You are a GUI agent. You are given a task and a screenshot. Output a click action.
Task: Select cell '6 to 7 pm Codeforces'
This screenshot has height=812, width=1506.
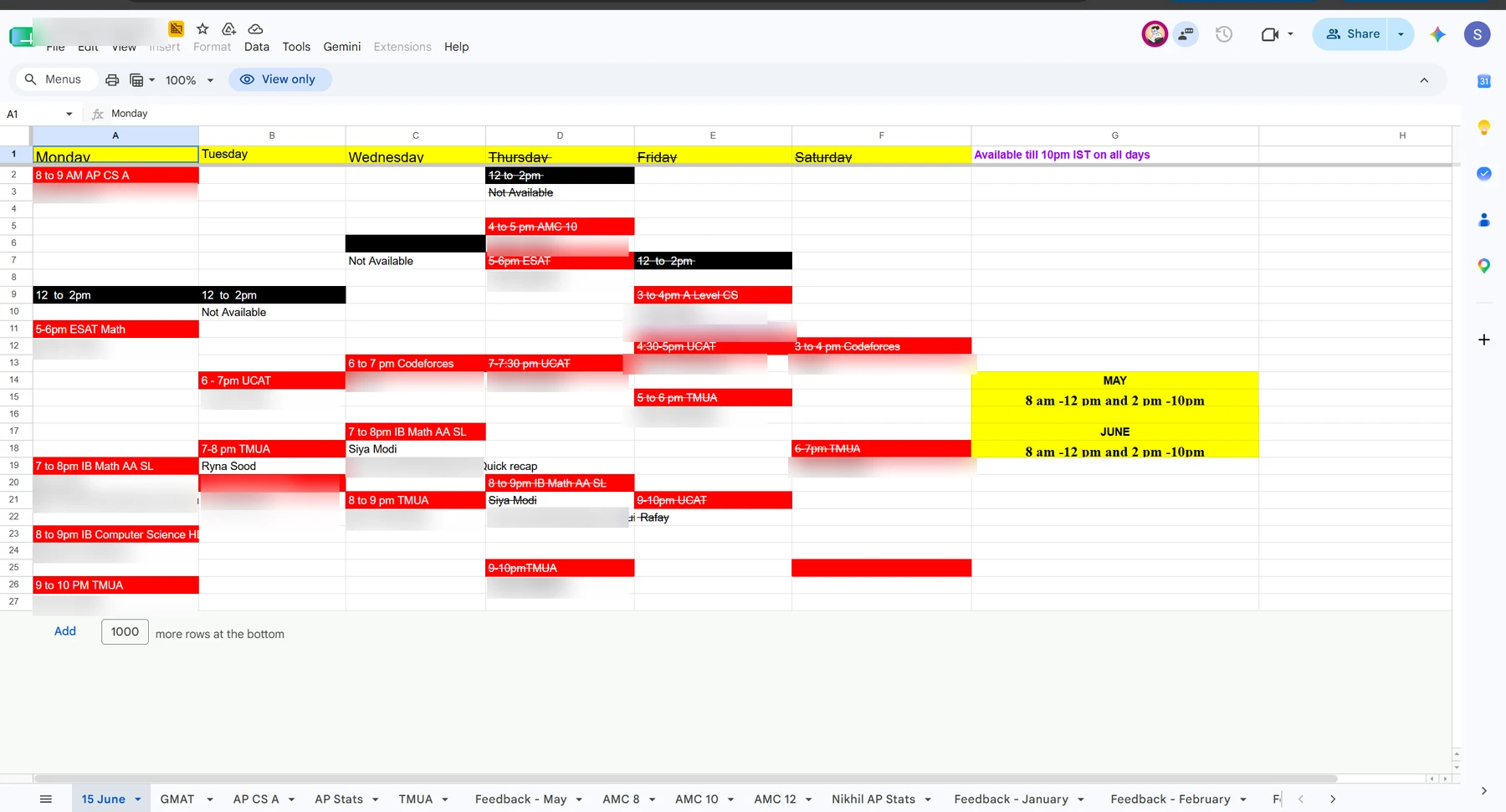coord(415,363)
